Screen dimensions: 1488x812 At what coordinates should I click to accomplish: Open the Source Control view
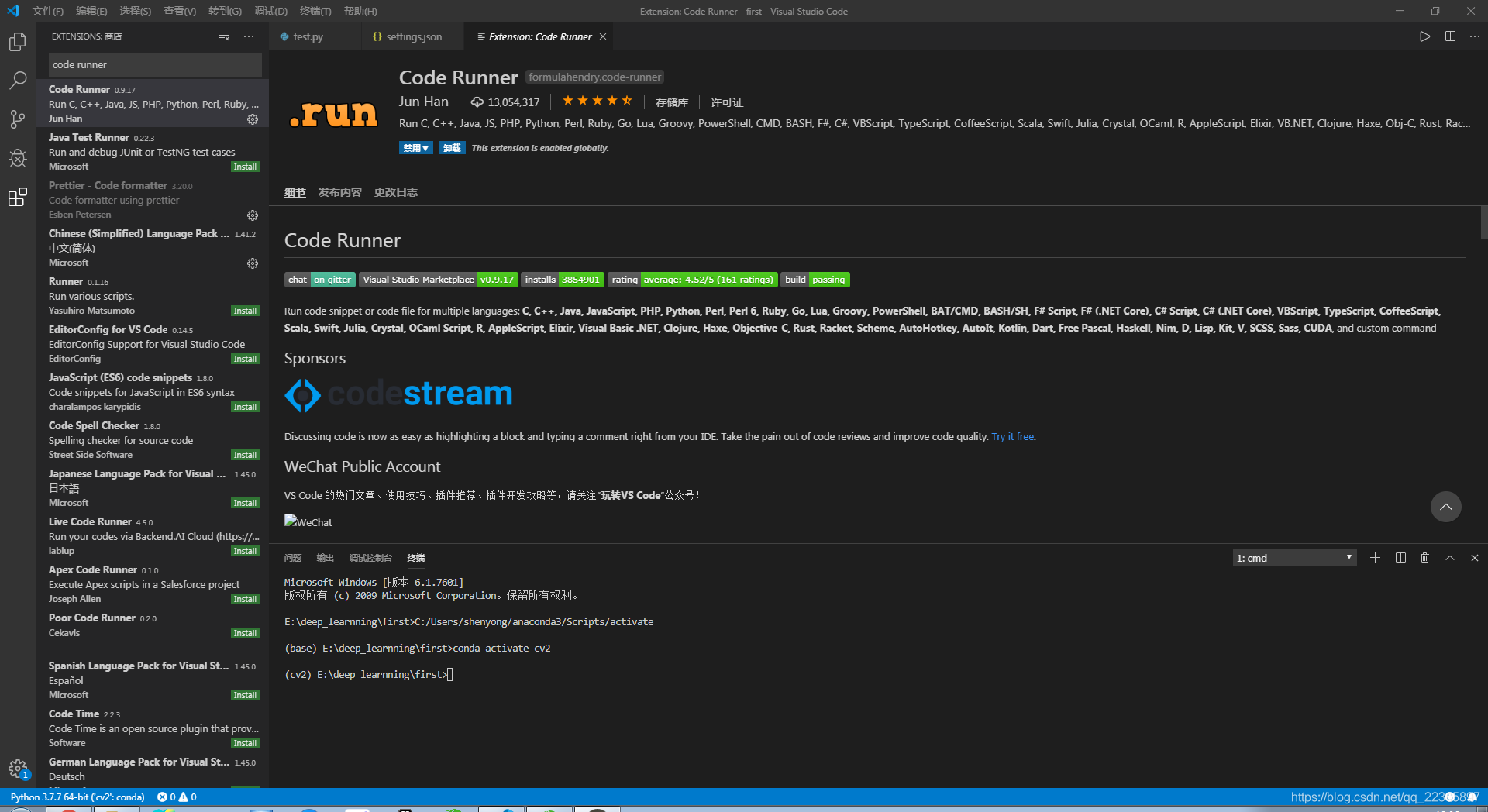(17, 119)
